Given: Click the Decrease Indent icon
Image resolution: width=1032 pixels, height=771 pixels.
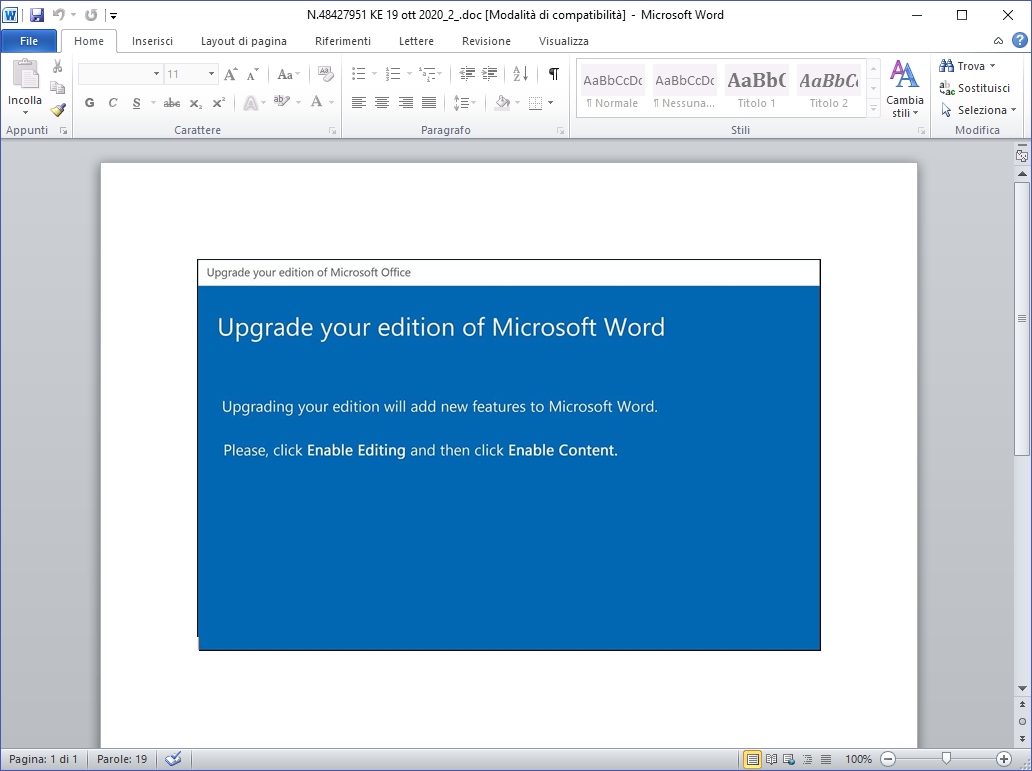Looking at the screenshot, I should pyautogui.click(x=467, y=74).
